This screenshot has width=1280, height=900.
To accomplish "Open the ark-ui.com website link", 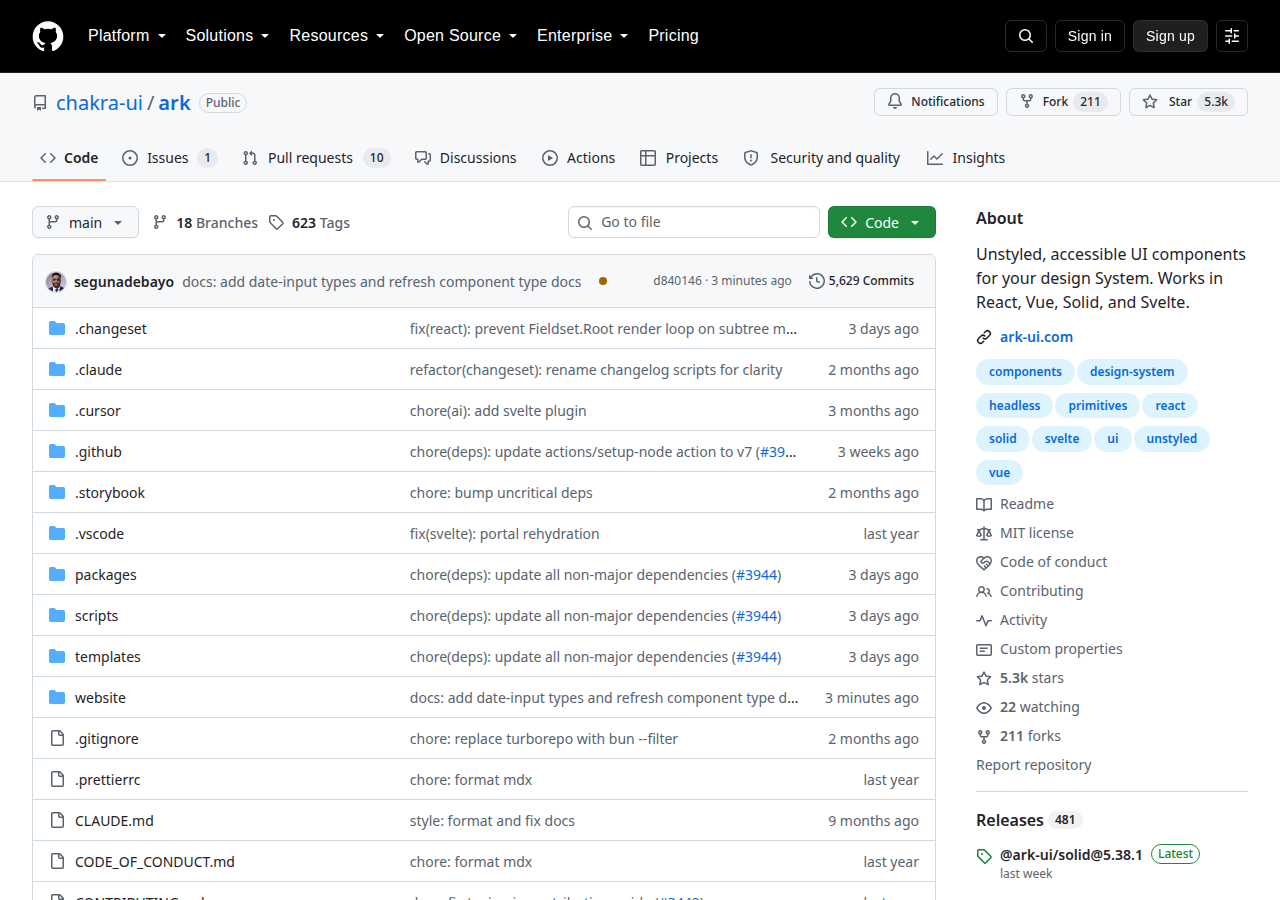I will (x=1036, y=337).
